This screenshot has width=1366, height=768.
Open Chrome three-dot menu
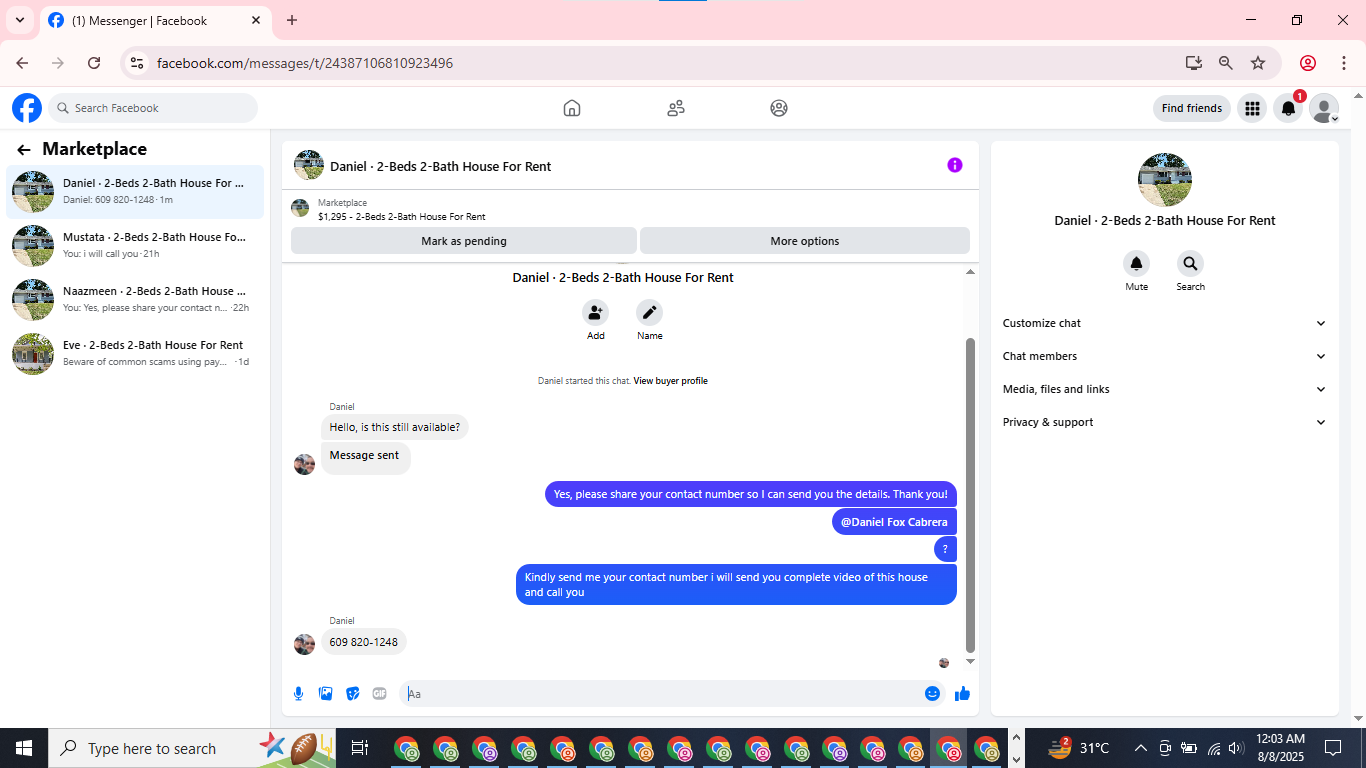pyautogui.click(x=1343, y=63)
